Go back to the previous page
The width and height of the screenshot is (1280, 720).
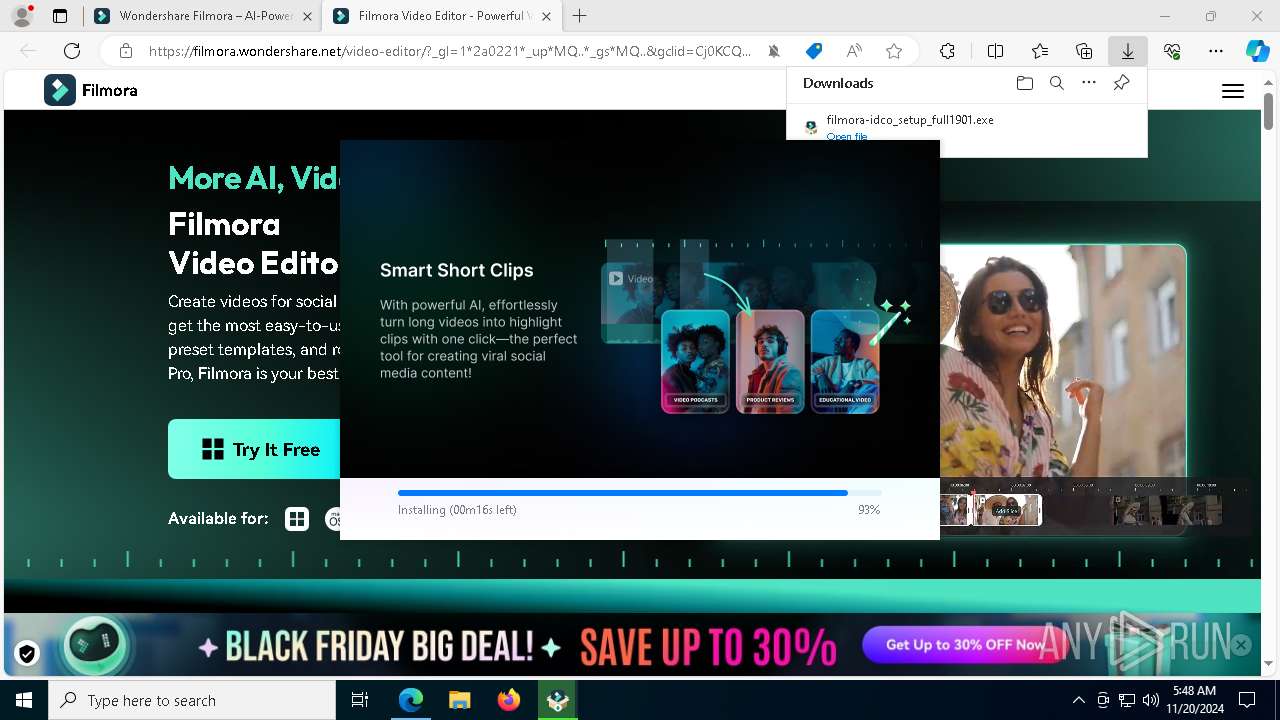click(x=28, y=51)
